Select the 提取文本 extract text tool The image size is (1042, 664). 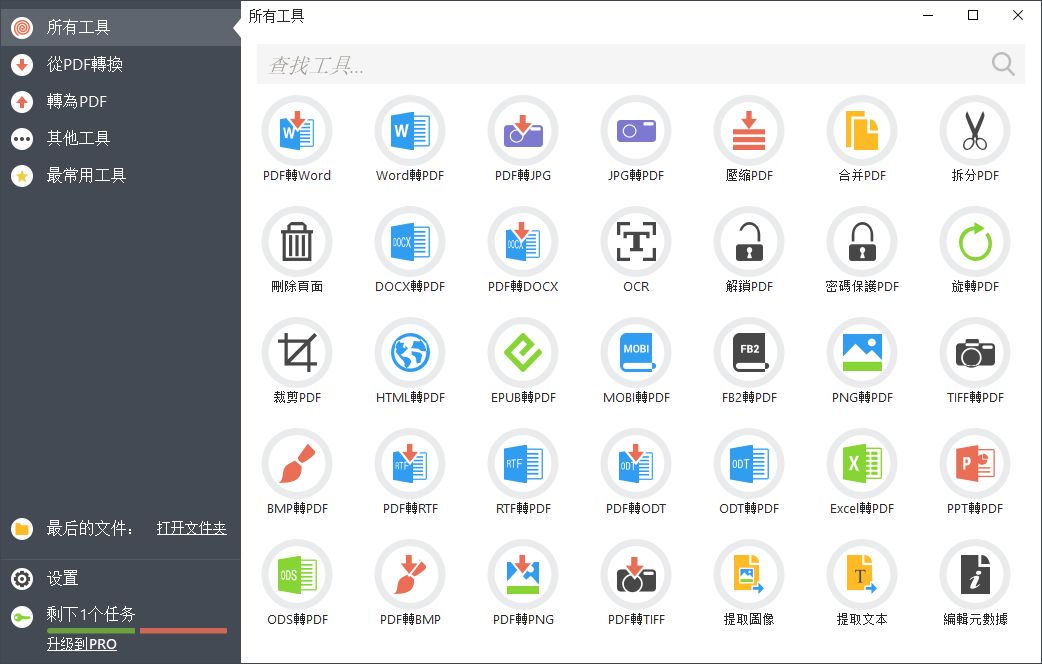coord(861,575)
